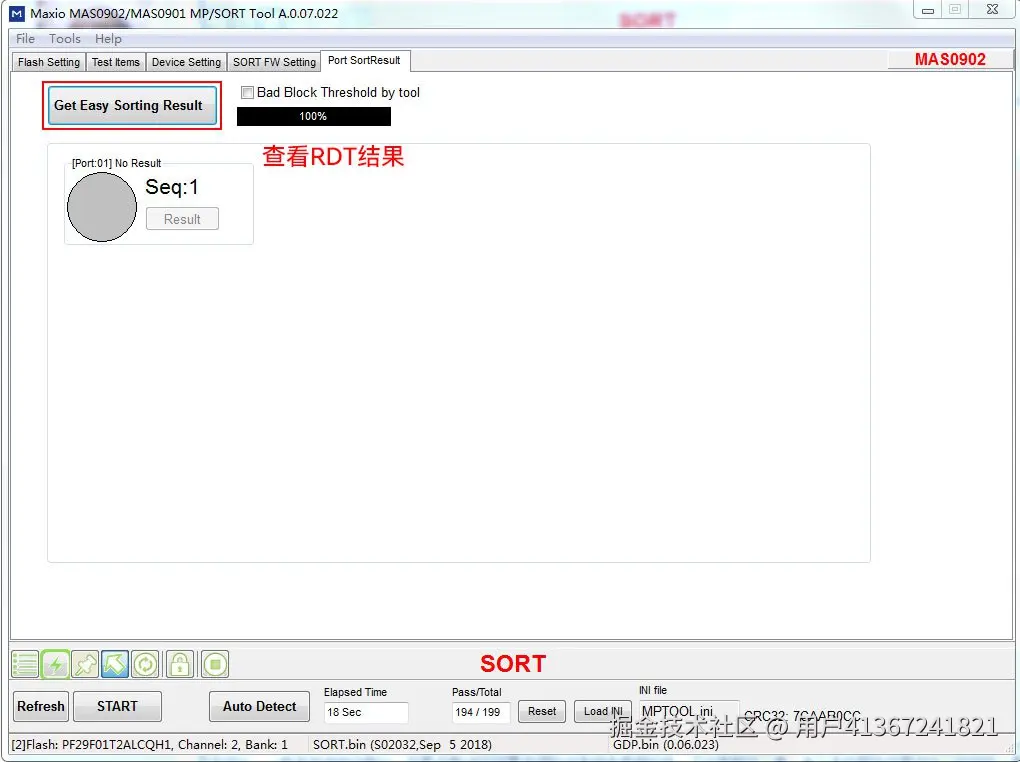1020x762 pixels.
Task: Open the Help menu
Action: tap(108, 39)
